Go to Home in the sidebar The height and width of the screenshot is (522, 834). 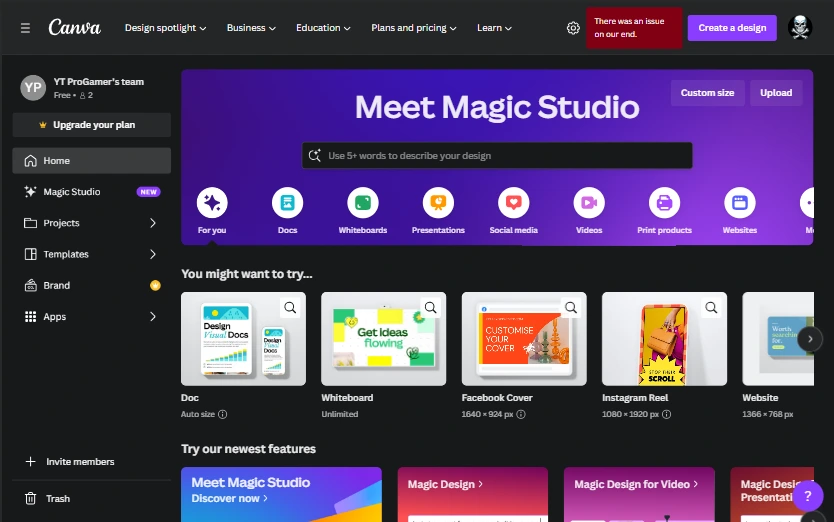click(x=91, y=161)
